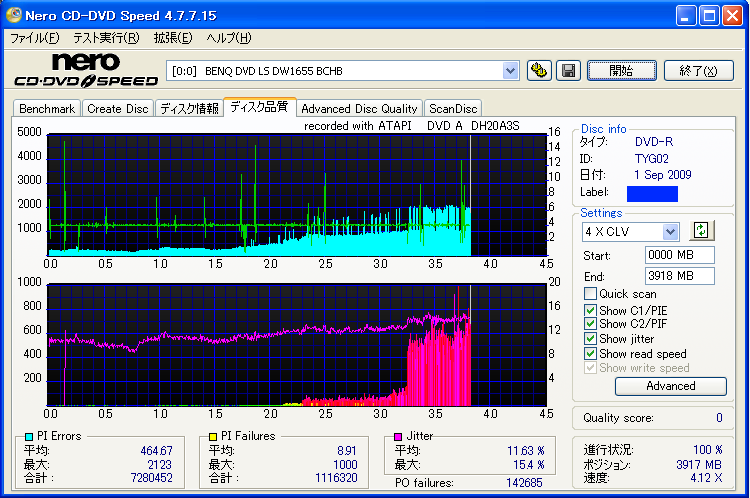The width and height of the screenshot is (750, 498).
Task: Click the TYG02 disc ID value
Action: [651, 158]
